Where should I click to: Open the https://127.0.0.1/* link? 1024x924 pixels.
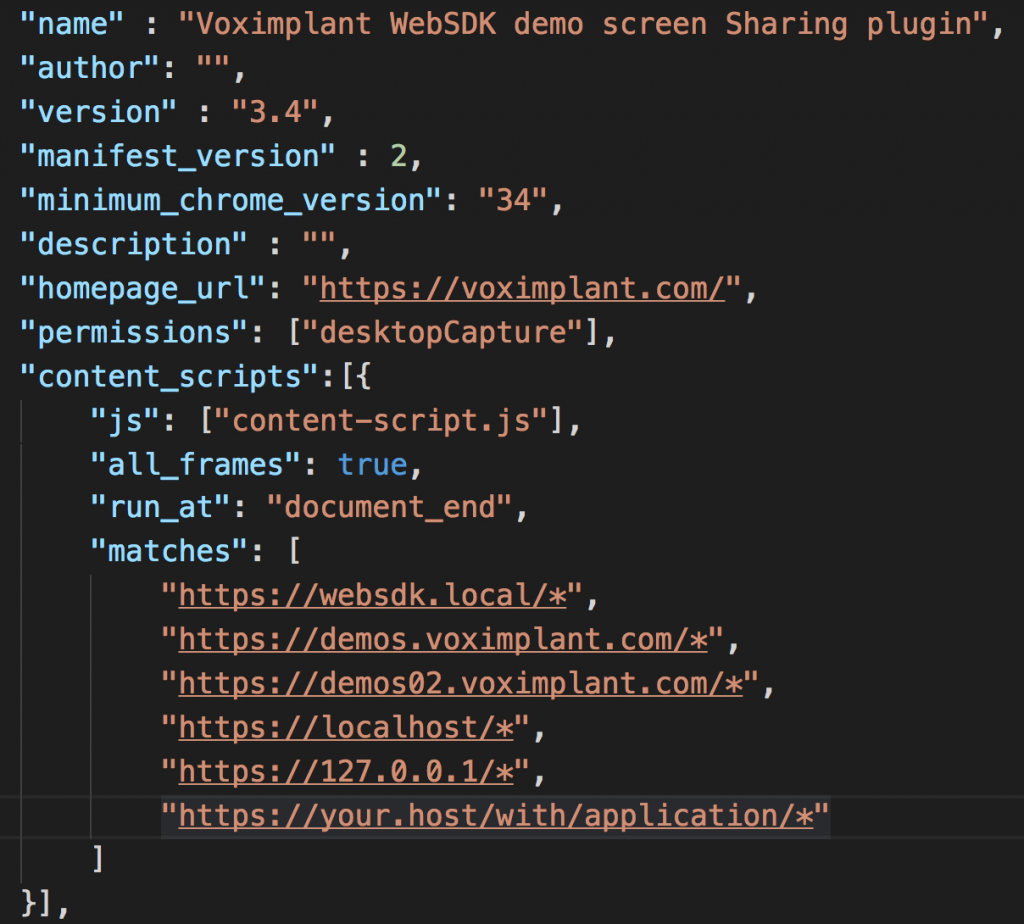click(x=346, y=771)
